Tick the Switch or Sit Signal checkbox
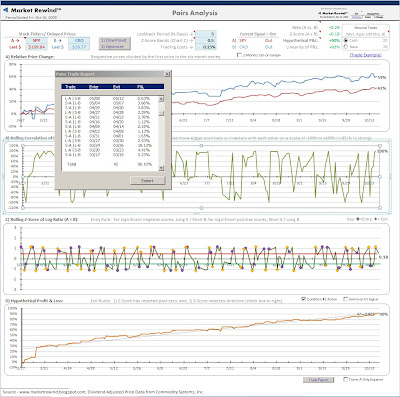The width and height of the screenshot is (400, 397). [346, 299]
